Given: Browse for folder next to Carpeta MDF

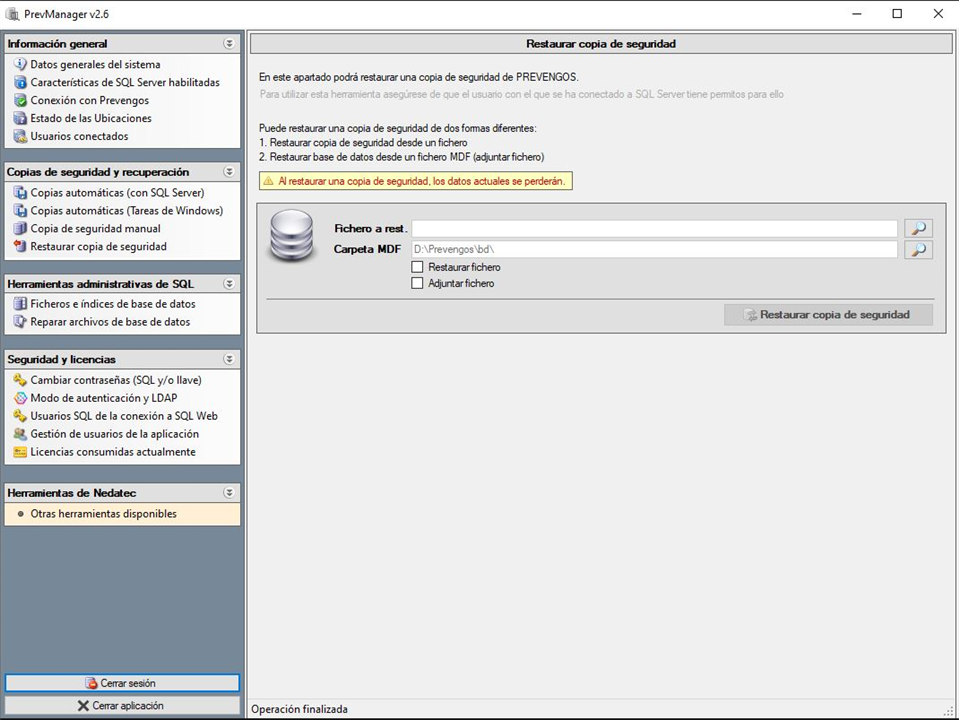Looking at the screenshot, I should click(x=918, y=250).
